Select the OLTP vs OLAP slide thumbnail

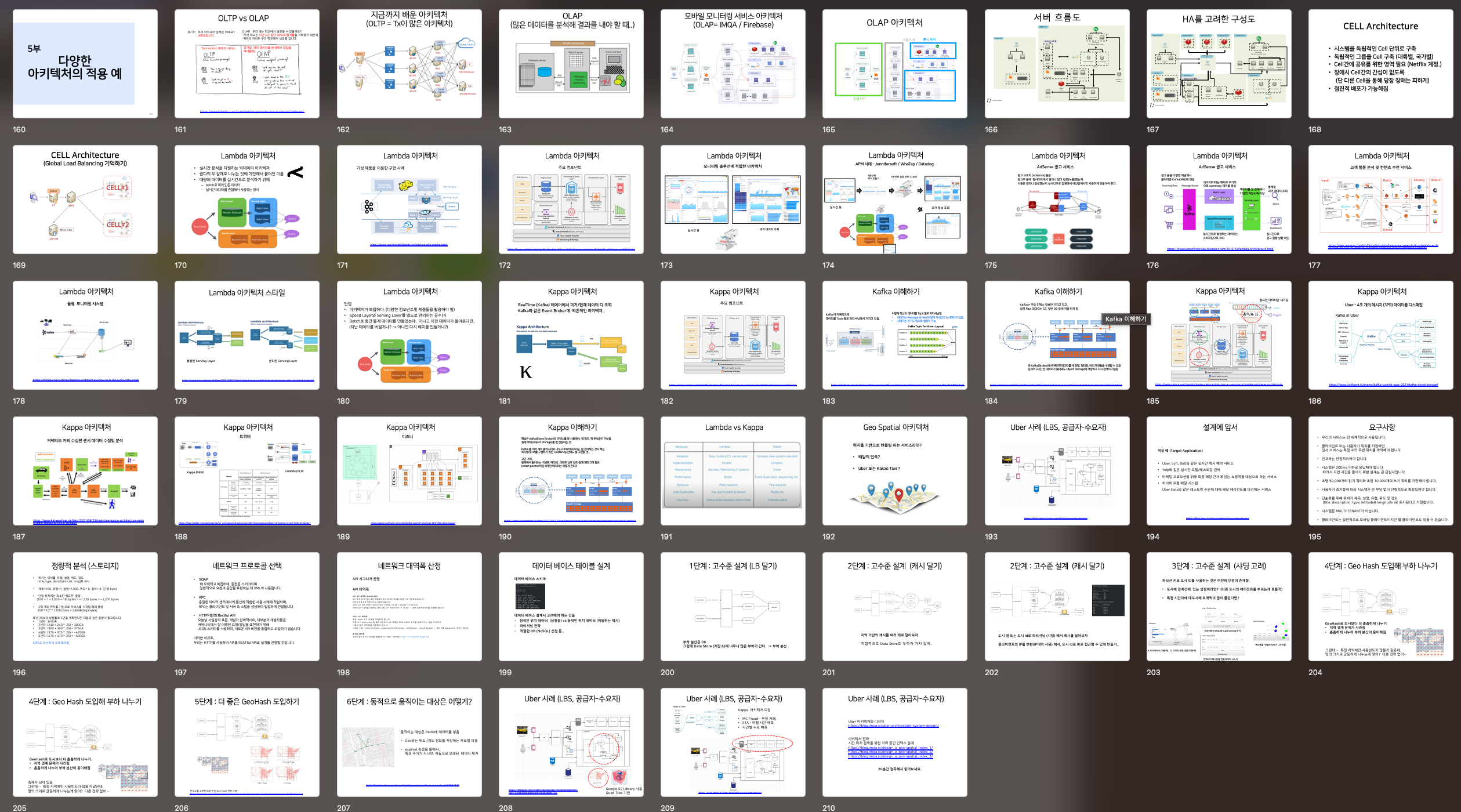click(x=246, y=64)
